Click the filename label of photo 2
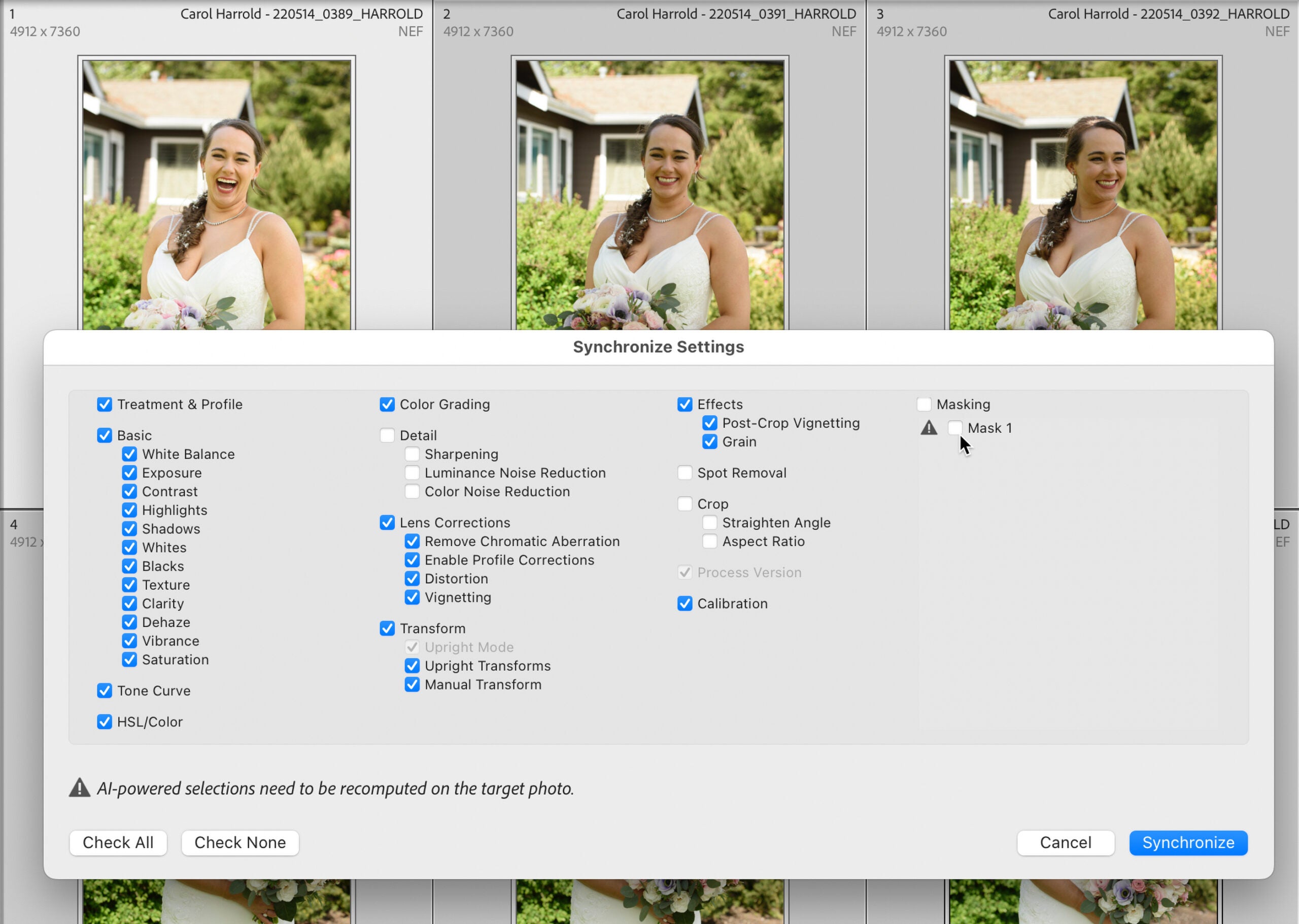Screen dimensions: 1299x924 pos(736,14)
